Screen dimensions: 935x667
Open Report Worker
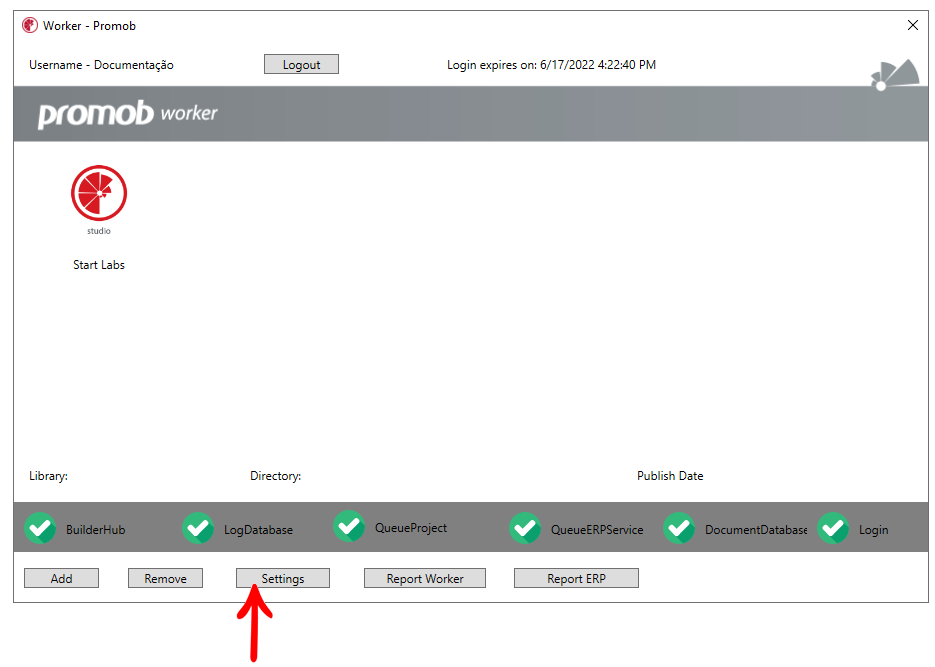click(425, 578)
